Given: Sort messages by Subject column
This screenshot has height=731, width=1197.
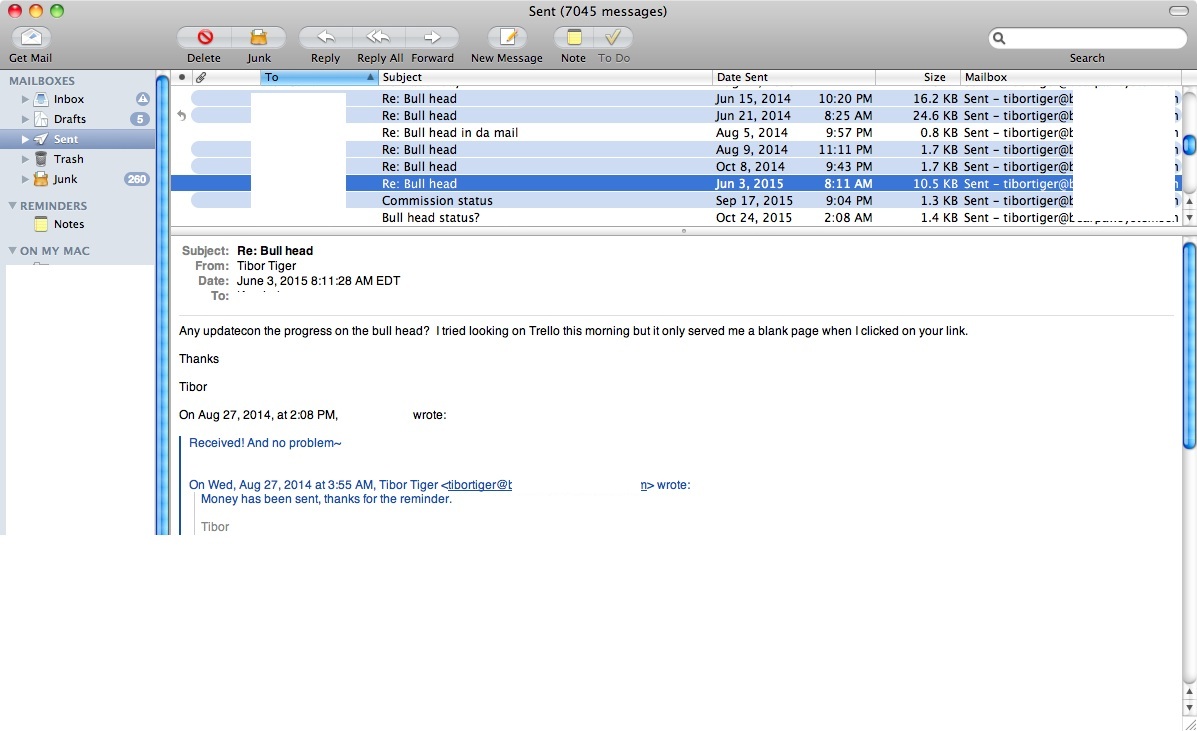Looking at the screenshot, I should pos(545,77).
